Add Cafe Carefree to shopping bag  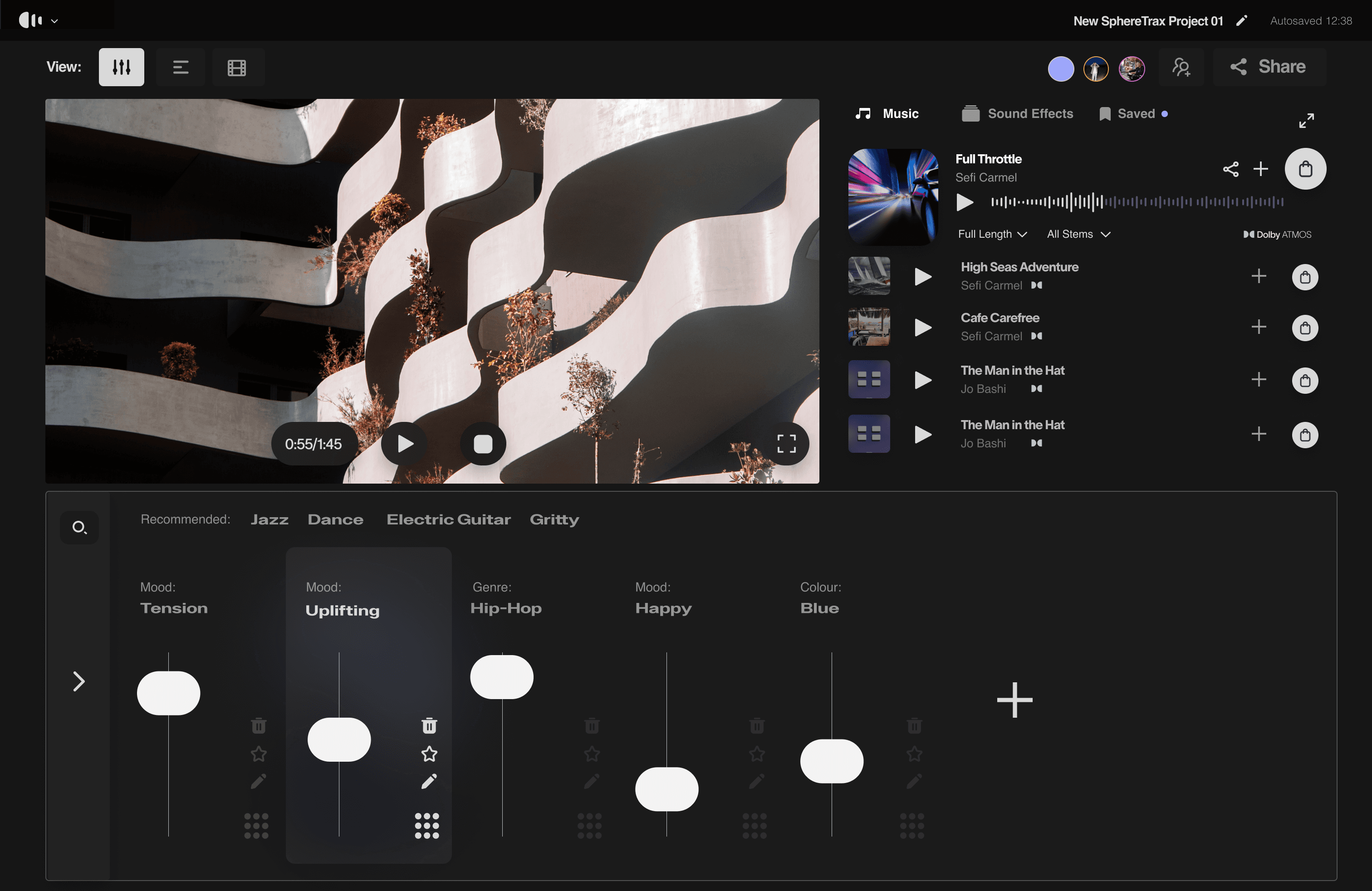point(1304,328)
